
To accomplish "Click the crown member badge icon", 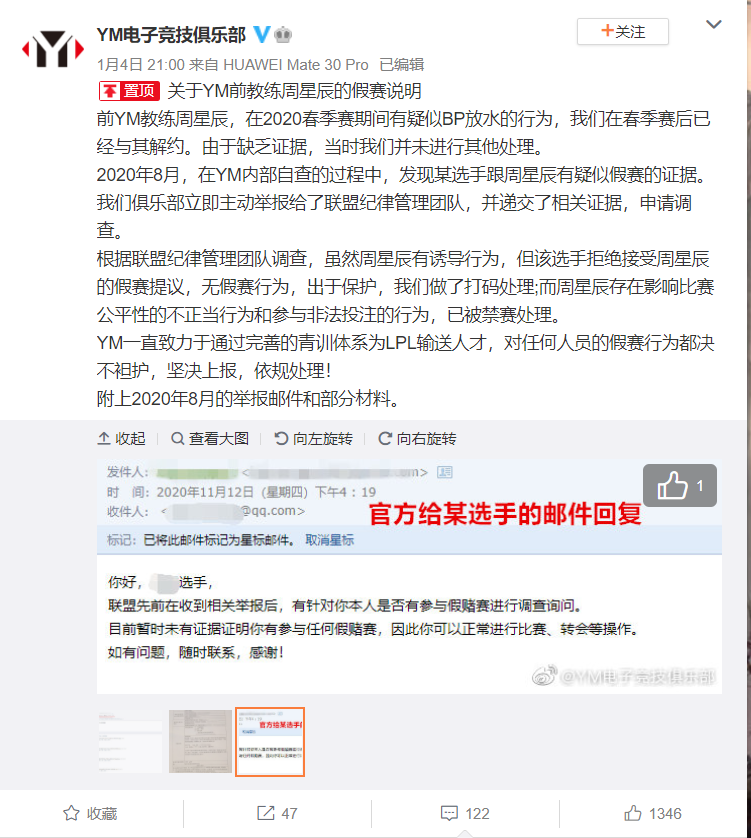I will 283,35.
